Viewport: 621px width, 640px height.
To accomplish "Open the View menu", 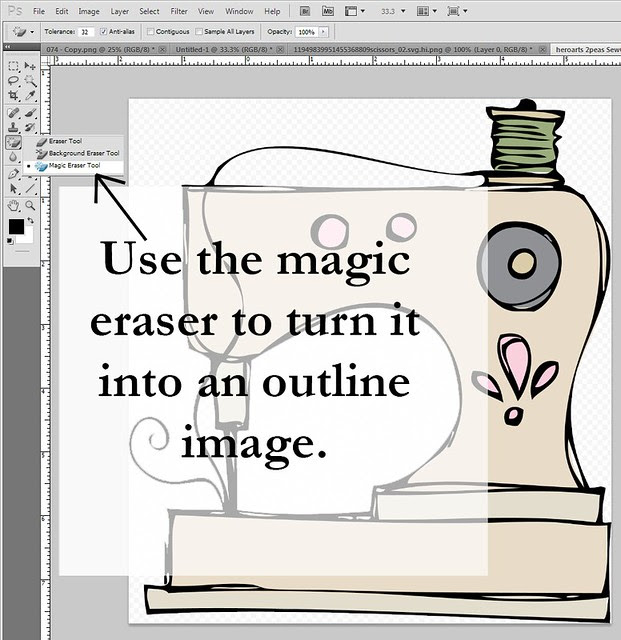I will [206, 11].
